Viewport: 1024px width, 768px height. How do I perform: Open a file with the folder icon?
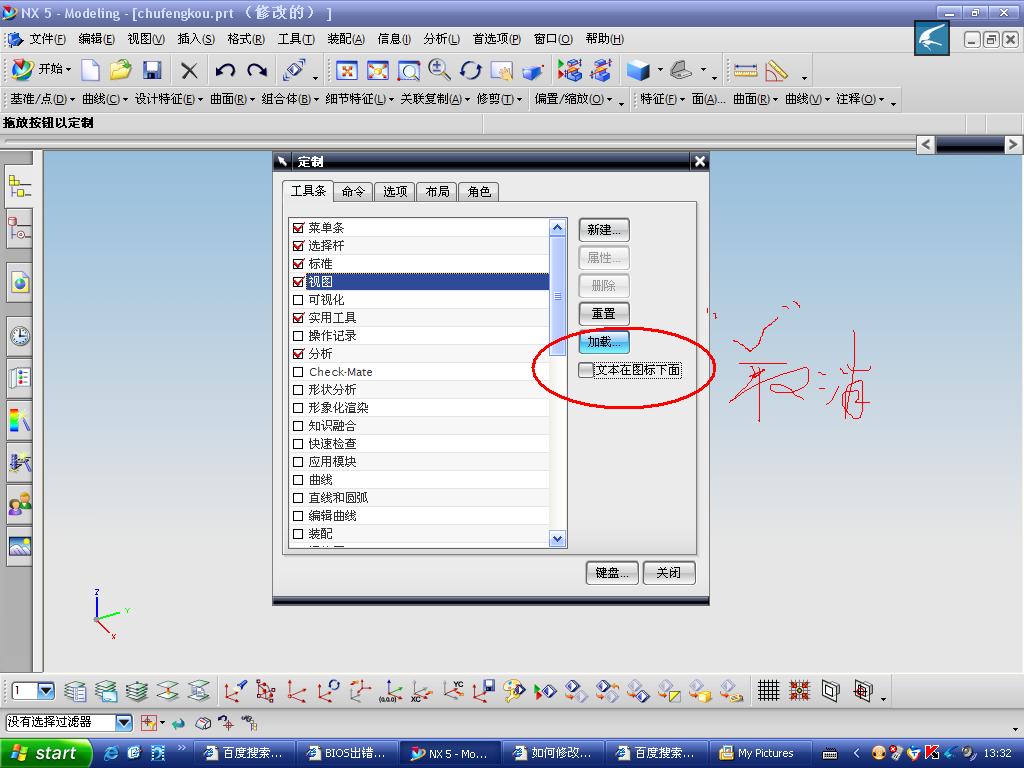coord(121,70)
